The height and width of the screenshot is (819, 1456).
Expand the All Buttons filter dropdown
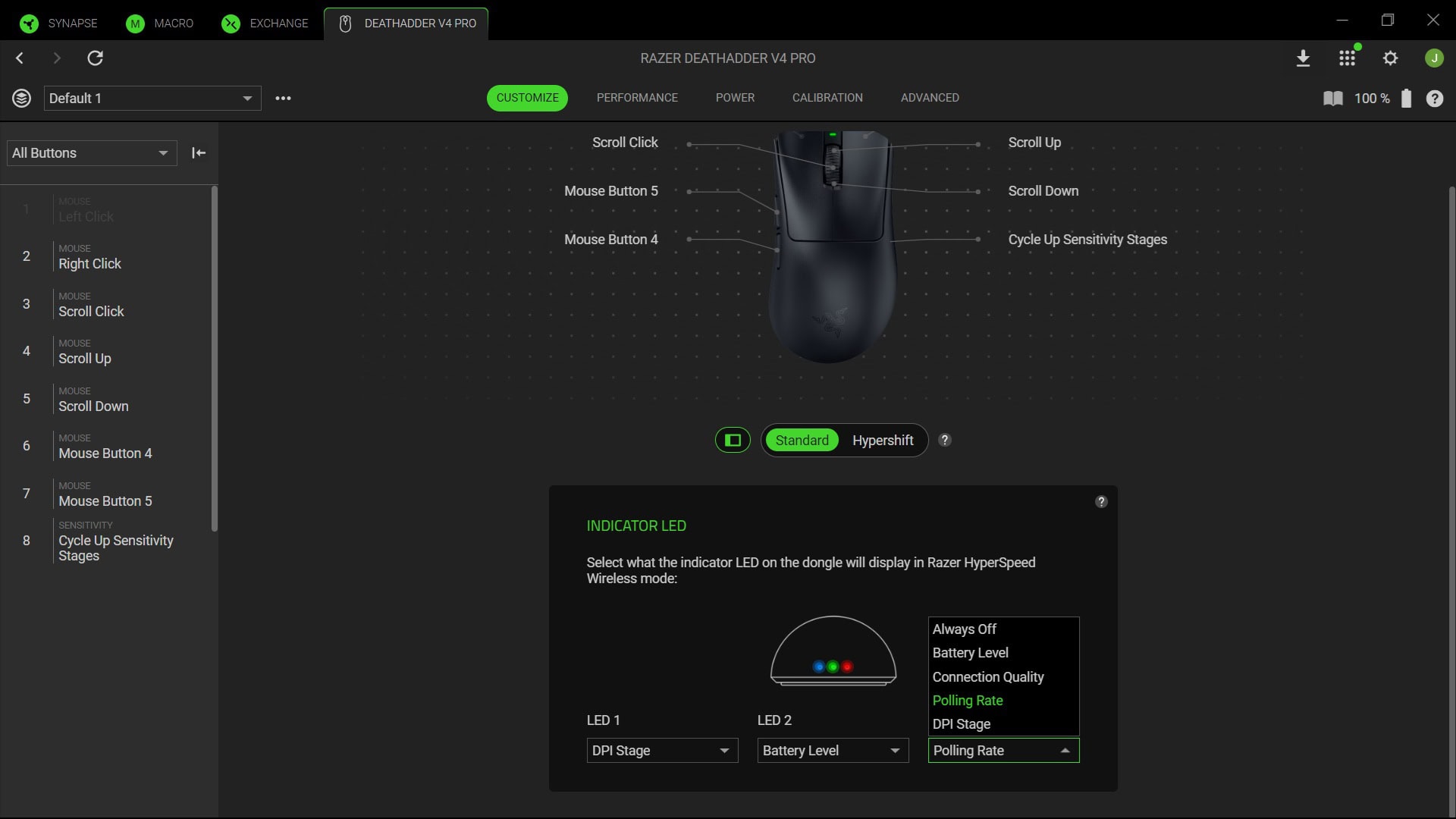(92, 153)
